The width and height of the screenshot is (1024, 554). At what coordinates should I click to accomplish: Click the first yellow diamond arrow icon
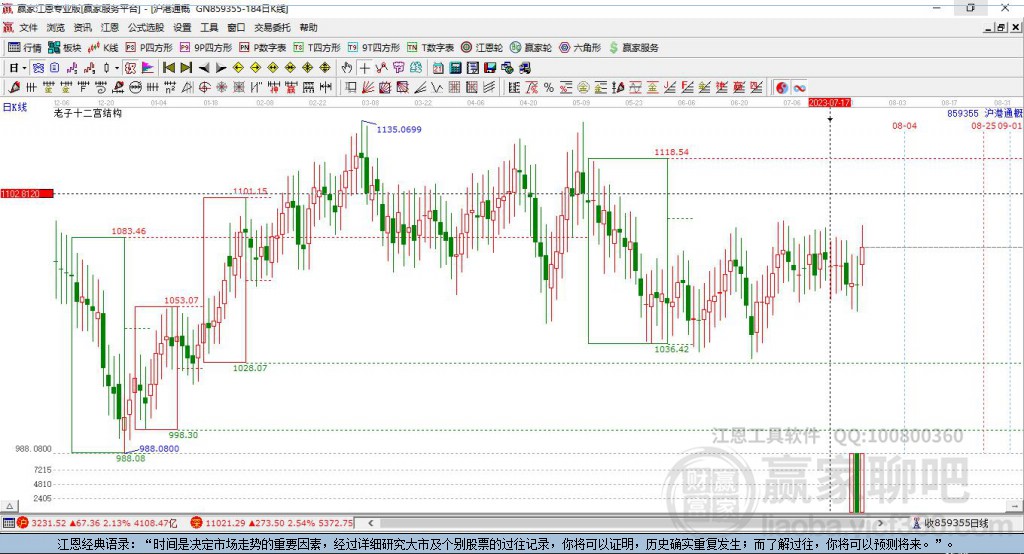tap(238, 68)
